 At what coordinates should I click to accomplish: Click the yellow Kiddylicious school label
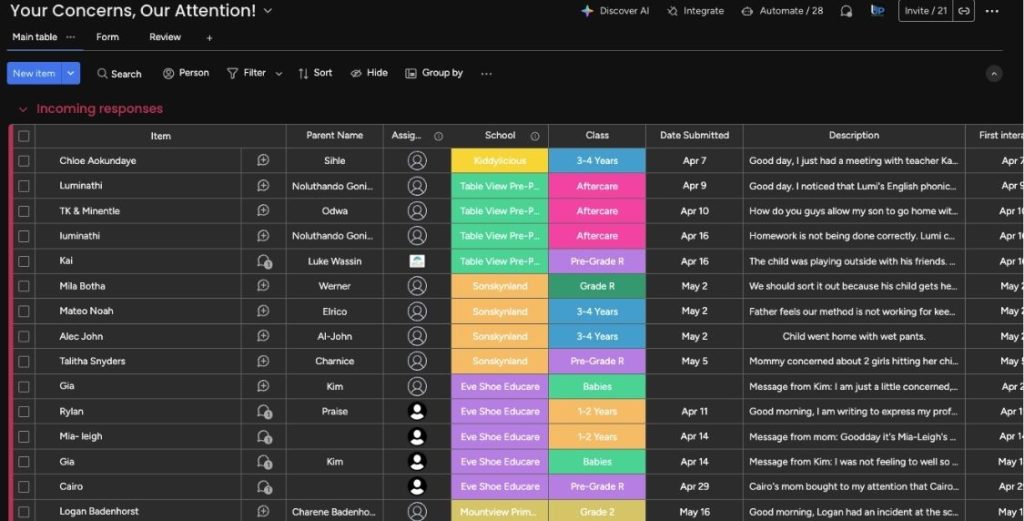point(499,160)
